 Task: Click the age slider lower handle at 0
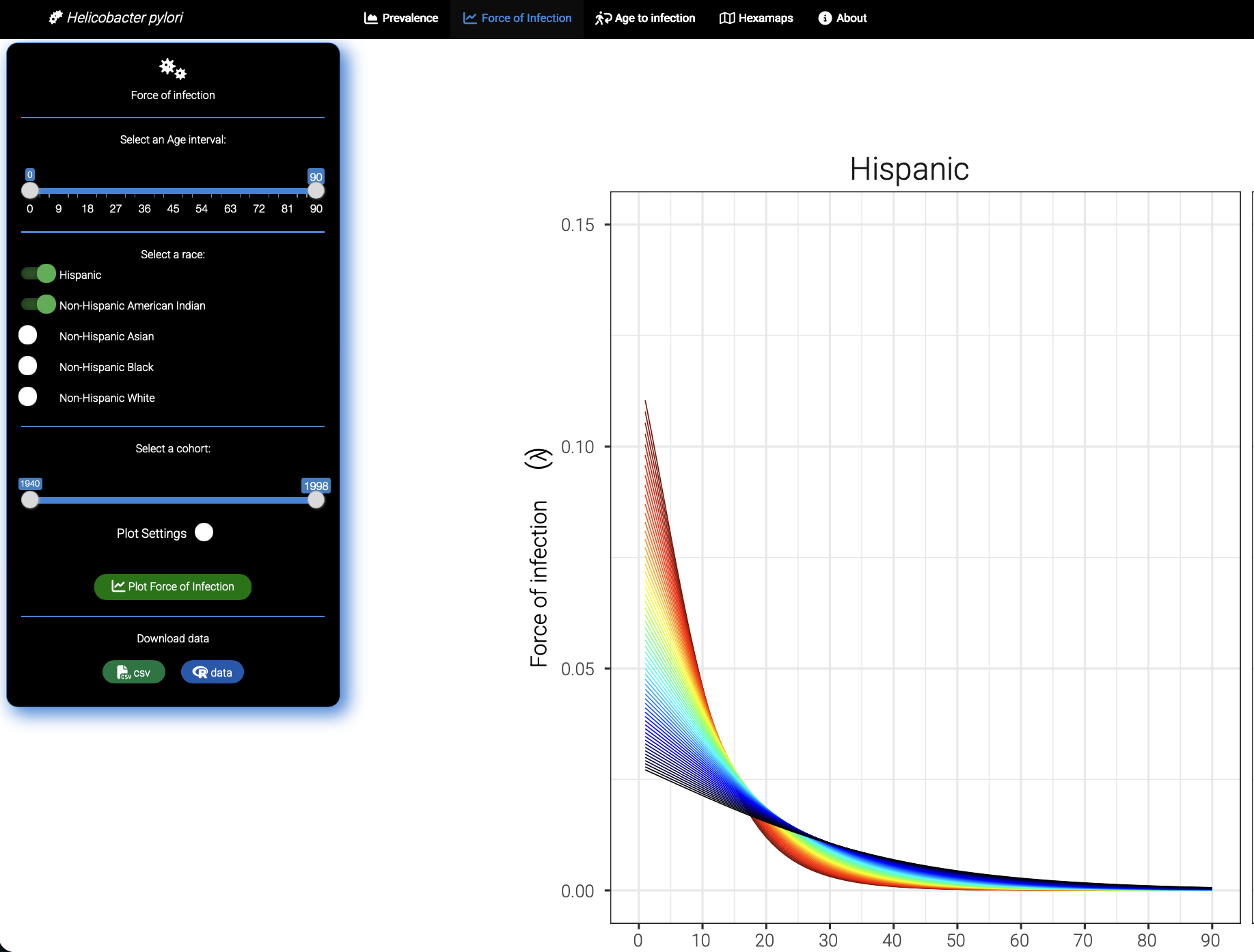coord(30,191)
